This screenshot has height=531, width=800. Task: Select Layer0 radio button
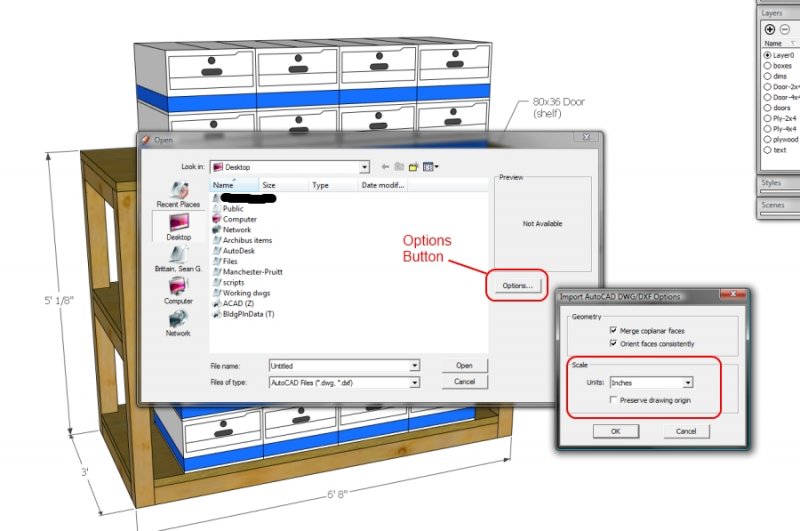point(767,55)
